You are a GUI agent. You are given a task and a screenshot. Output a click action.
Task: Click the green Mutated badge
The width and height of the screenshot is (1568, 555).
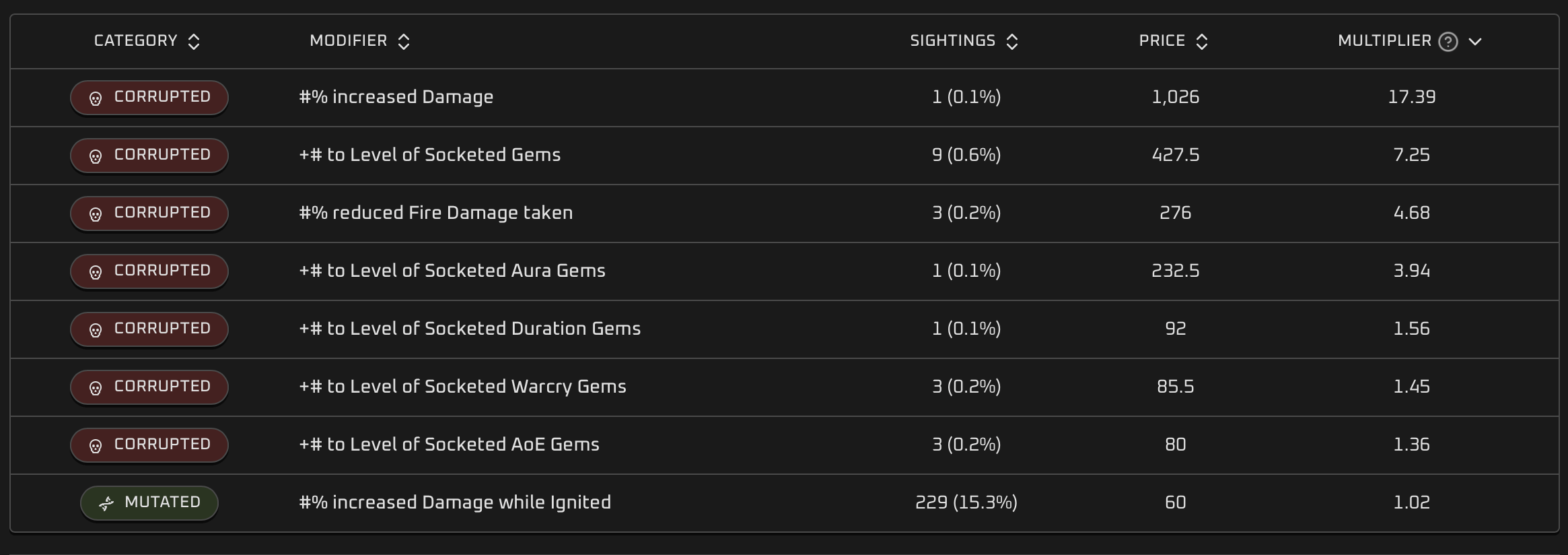tap(149, 502)
